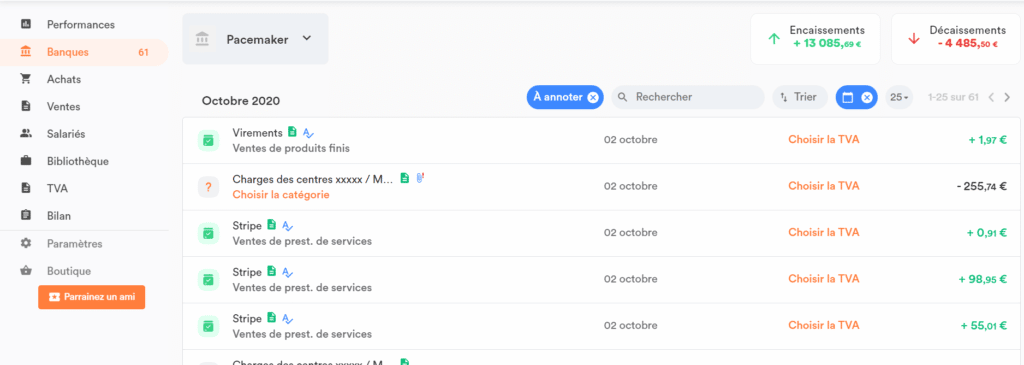The image size is (1024, 365).
Task: Click the Performances chart icon
Action: 26,24
